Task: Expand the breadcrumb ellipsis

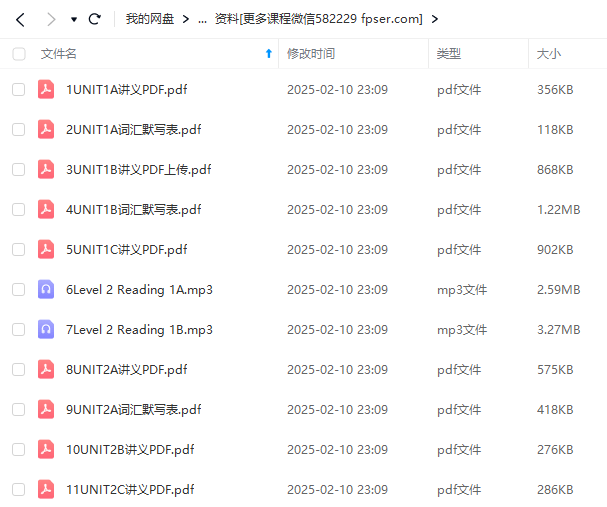Action: pyautogui.click(x=202, y=19)
